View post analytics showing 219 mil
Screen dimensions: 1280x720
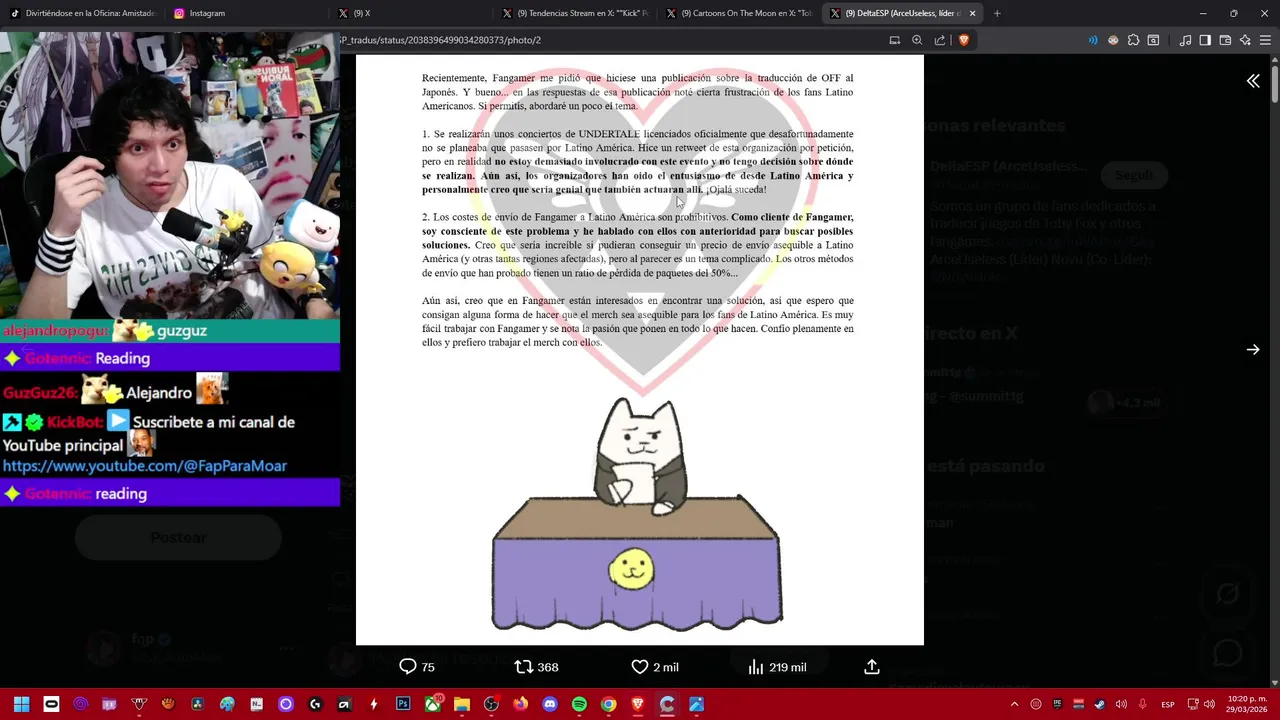point(776,667)
